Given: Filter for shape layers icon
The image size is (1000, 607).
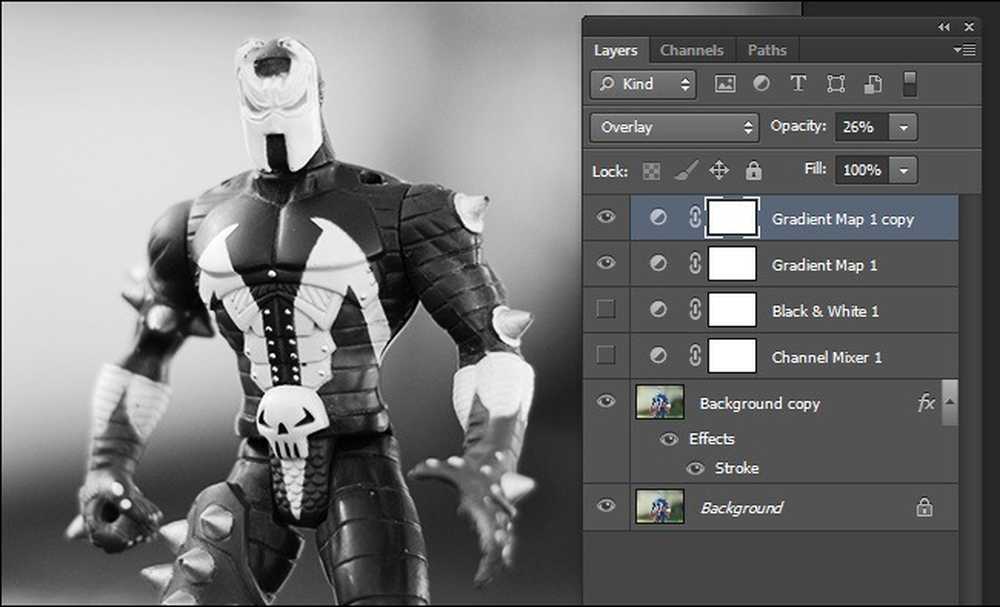Looking at the screenshot, I should click(835, 84).
